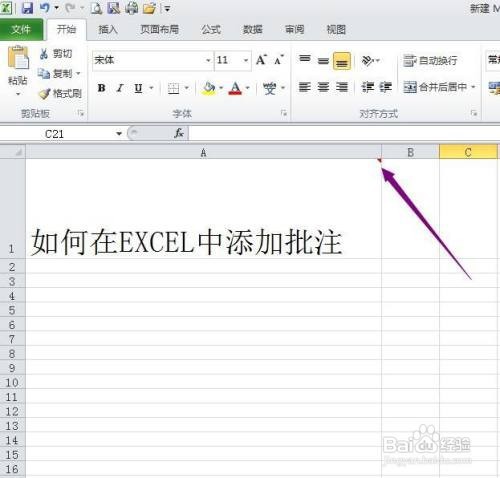Click the Undo arrow icon
The width and height of the screenshot is (500, 478).
tap(45, 8)
